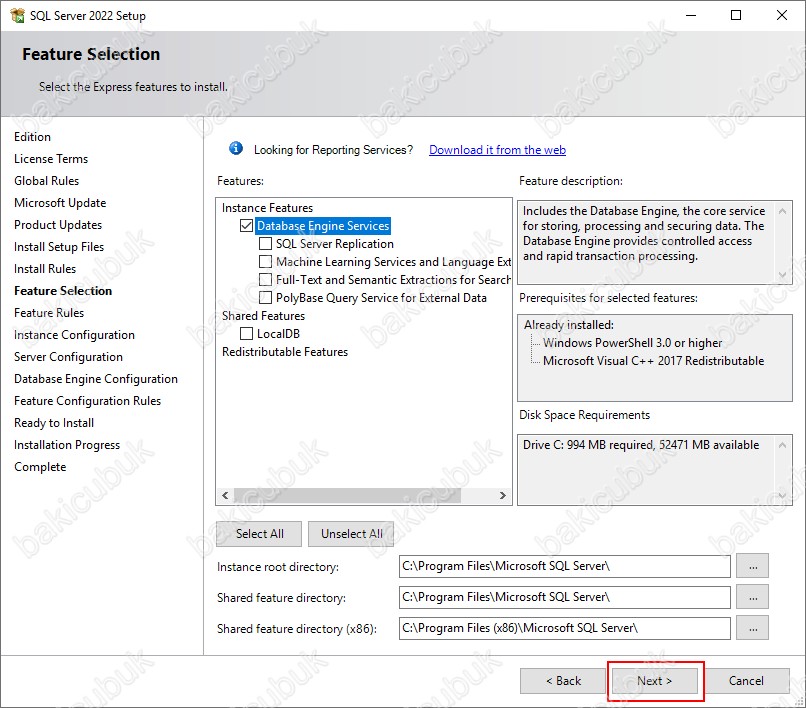Click the Disk Space Requirements scroll up arrow

point(782,445)
